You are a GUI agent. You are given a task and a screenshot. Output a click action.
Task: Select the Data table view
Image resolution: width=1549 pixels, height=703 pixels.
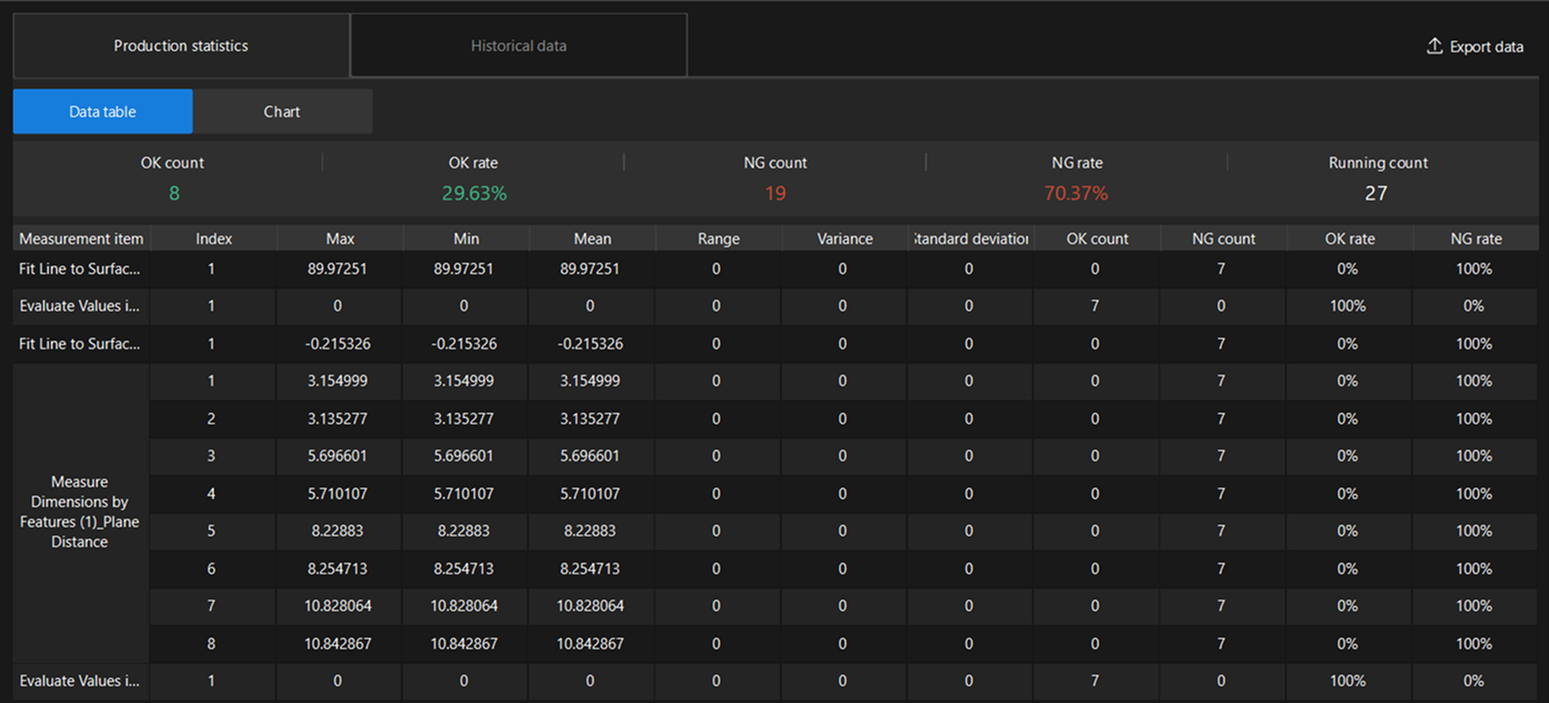(x=102, y=111)
